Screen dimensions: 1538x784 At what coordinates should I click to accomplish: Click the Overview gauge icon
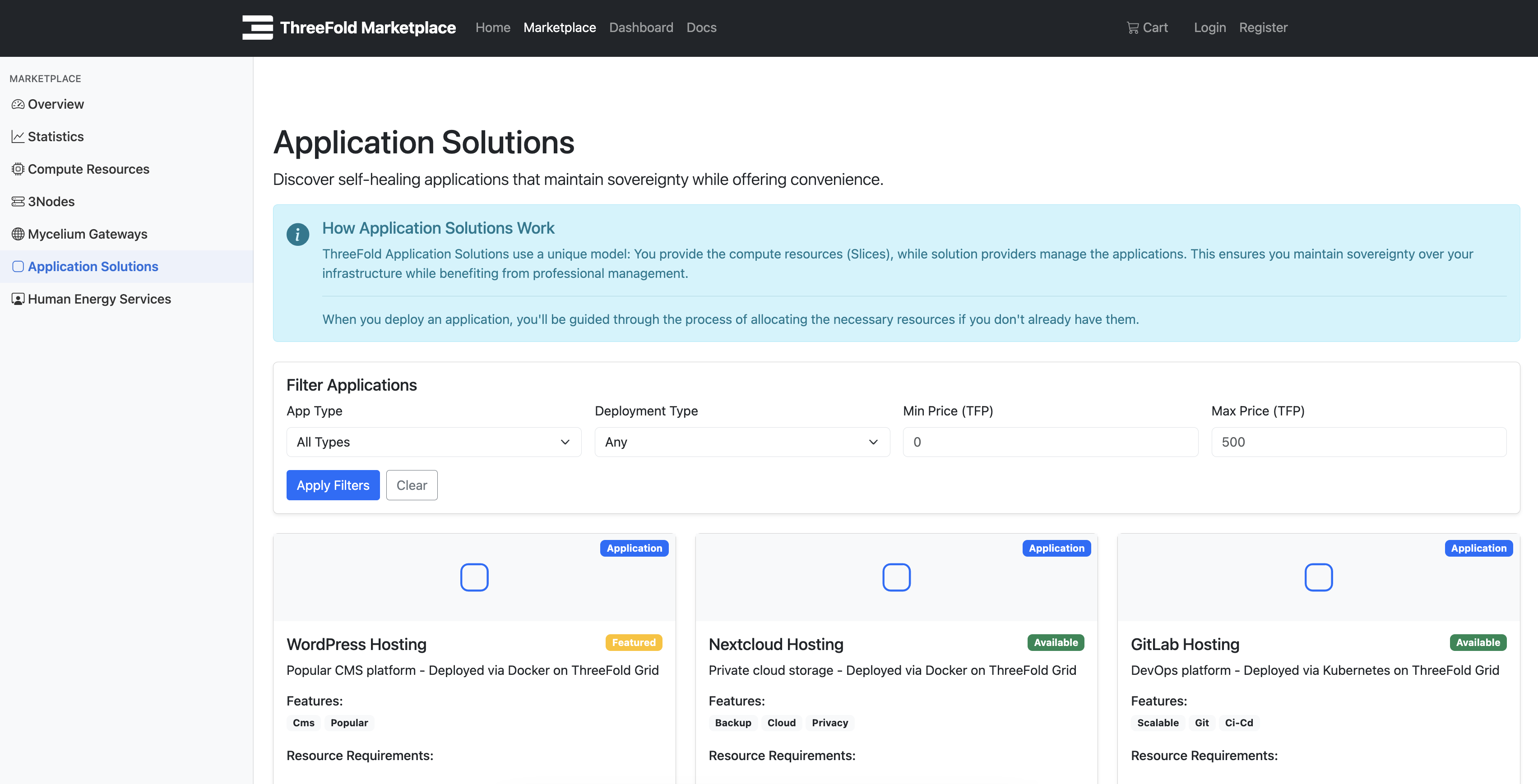pos(18,104)
